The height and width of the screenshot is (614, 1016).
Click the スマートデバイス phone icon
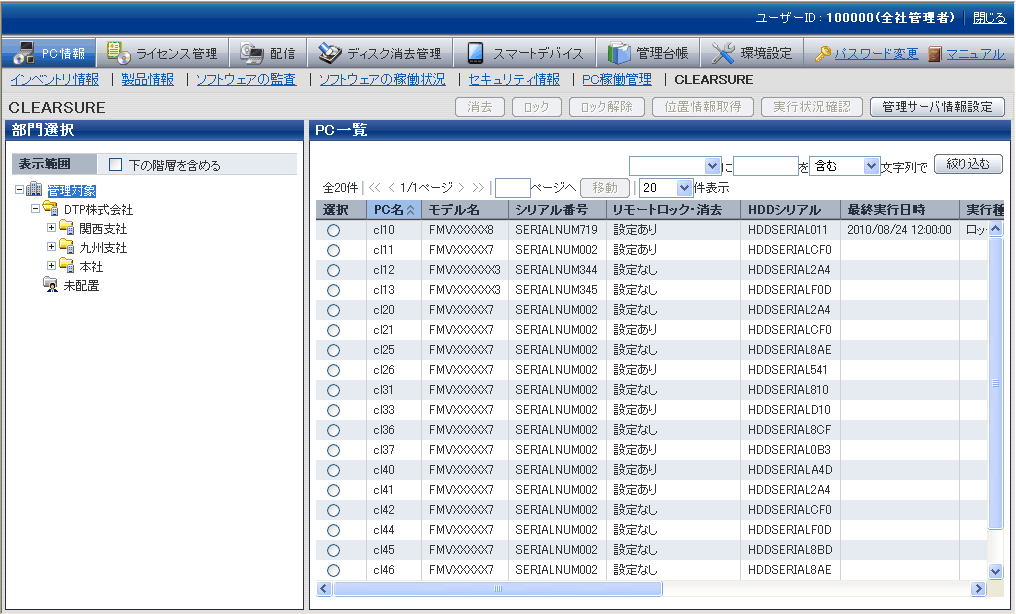click(x=476, y=53)
